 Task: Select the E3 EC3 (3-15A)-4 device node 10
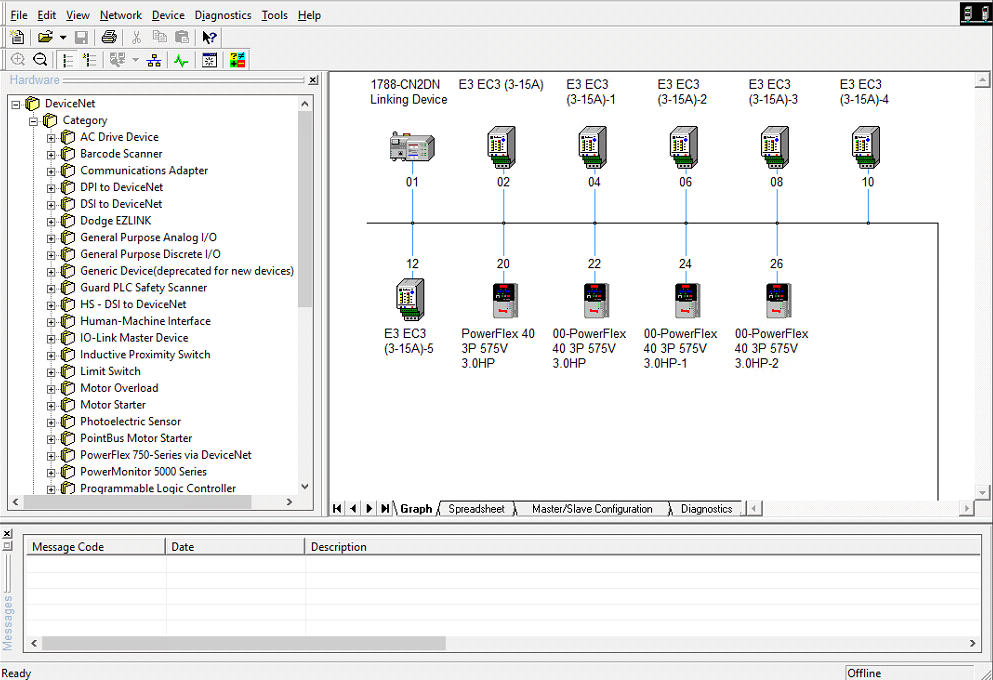(x=866, y=147)
